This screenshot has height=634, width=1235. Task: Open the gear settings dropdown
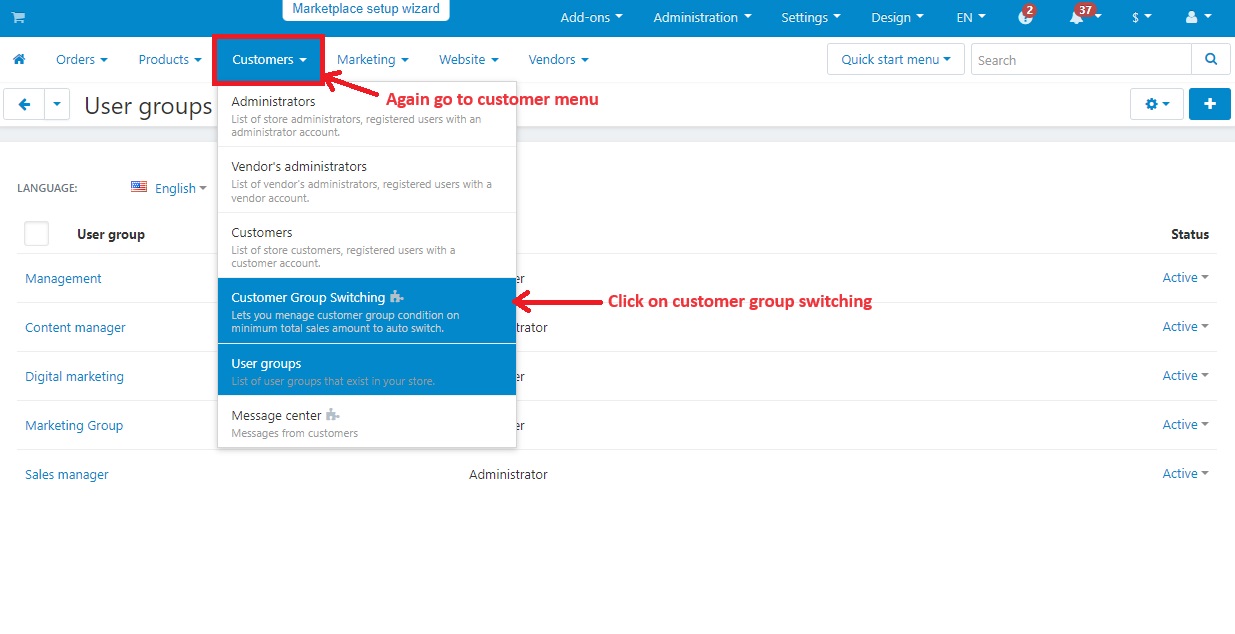1156,104
